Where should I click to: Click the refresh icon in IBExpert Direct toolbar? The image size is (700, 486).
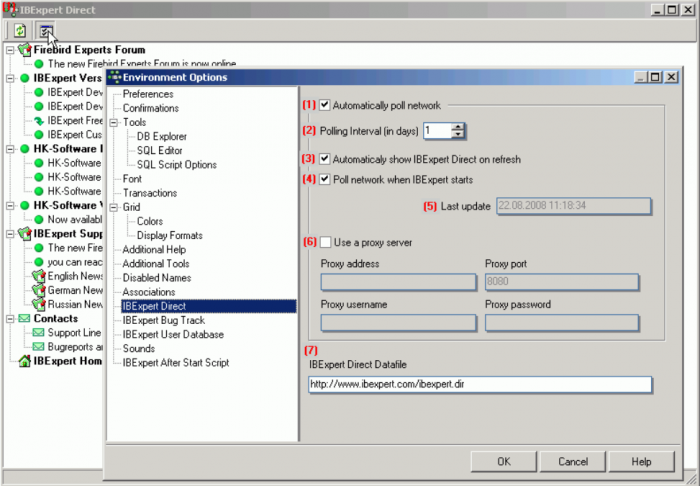(x=19, y=31)
